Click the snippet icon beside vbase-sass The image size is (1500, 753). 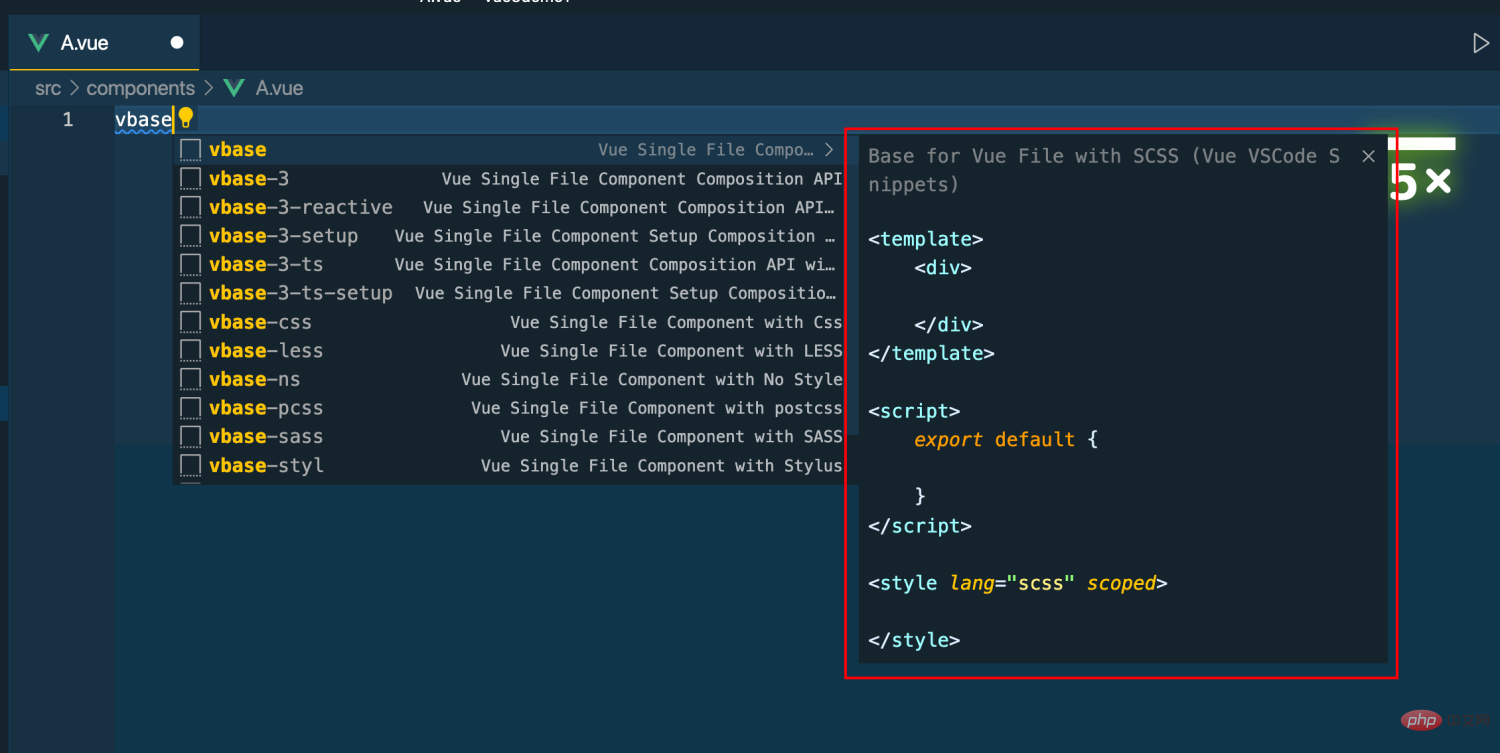tap(189, 436)
